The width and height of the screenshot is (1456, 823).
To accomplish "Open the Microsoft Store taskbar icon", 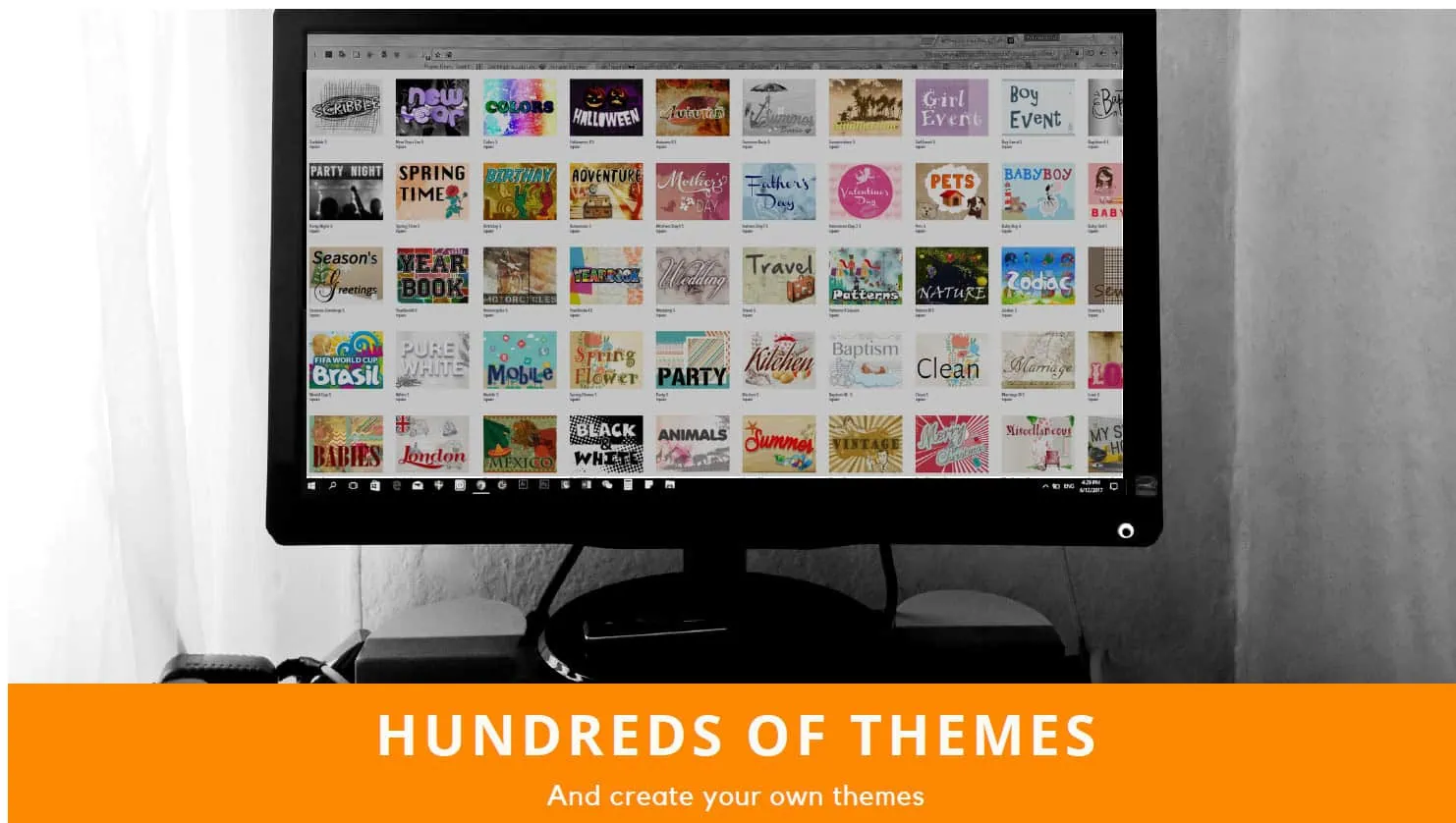I will click(x=375, y=485).
